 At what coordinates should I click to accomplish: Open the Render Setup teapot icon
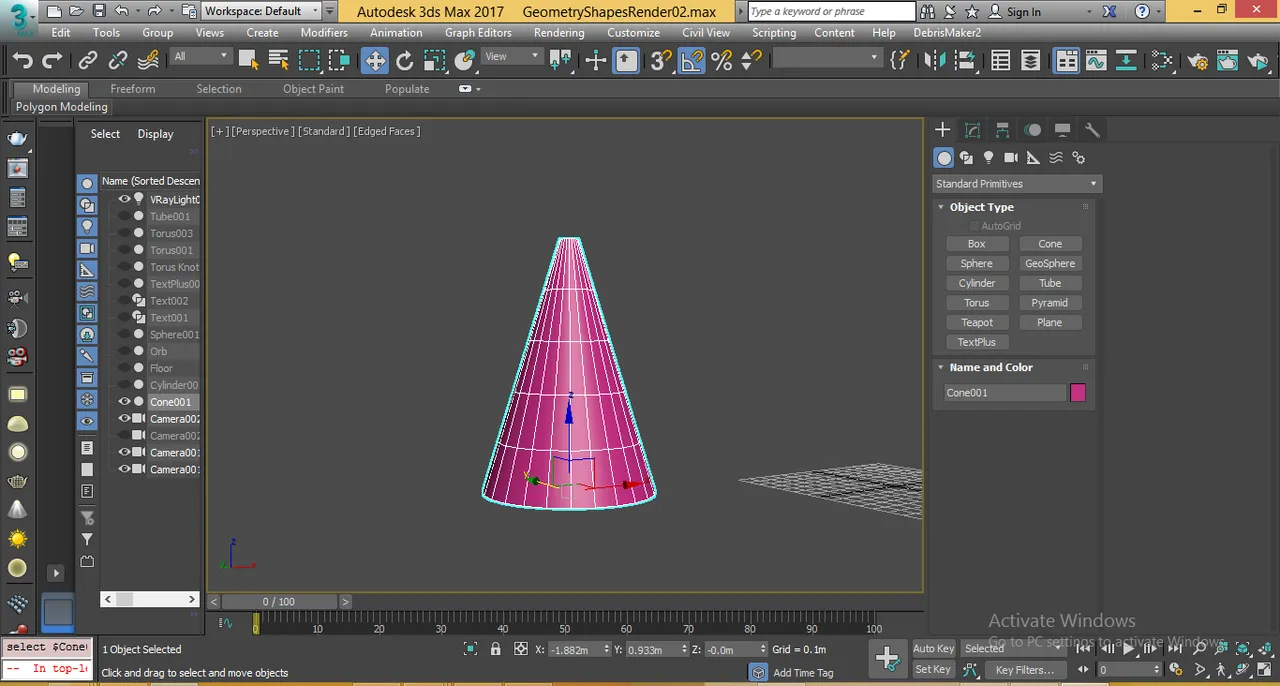(1198, 61)
